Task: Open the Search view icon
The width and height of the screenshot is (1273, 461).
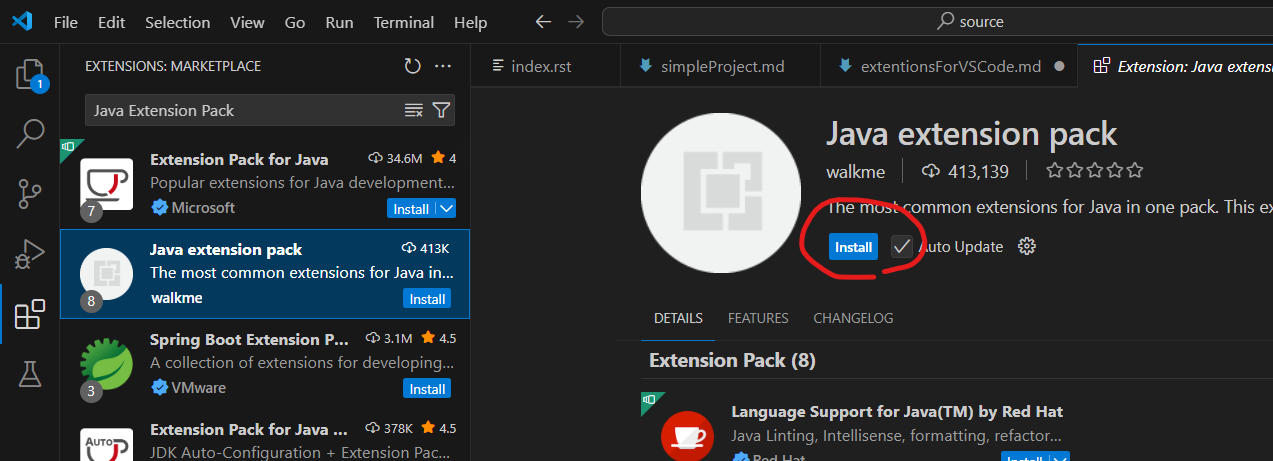Action: tap(30, 134)
